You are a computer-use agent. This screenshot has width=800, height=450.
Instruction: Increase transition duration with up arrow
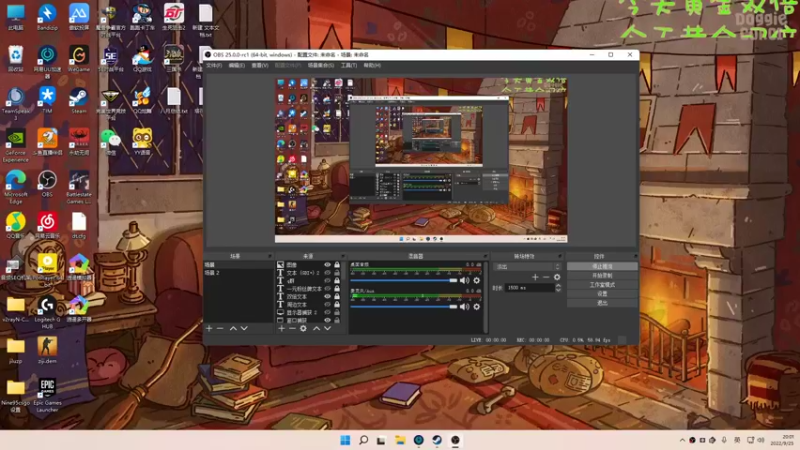click(x=558, y=286)
